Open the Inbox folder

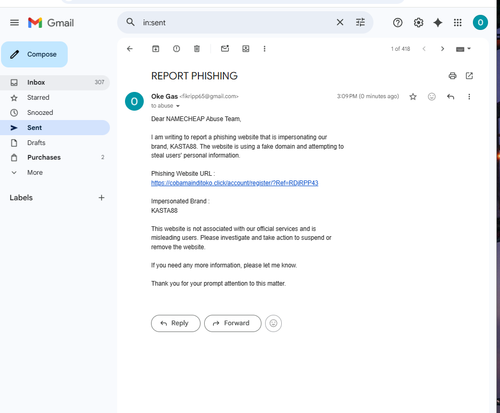click(55, 82)
